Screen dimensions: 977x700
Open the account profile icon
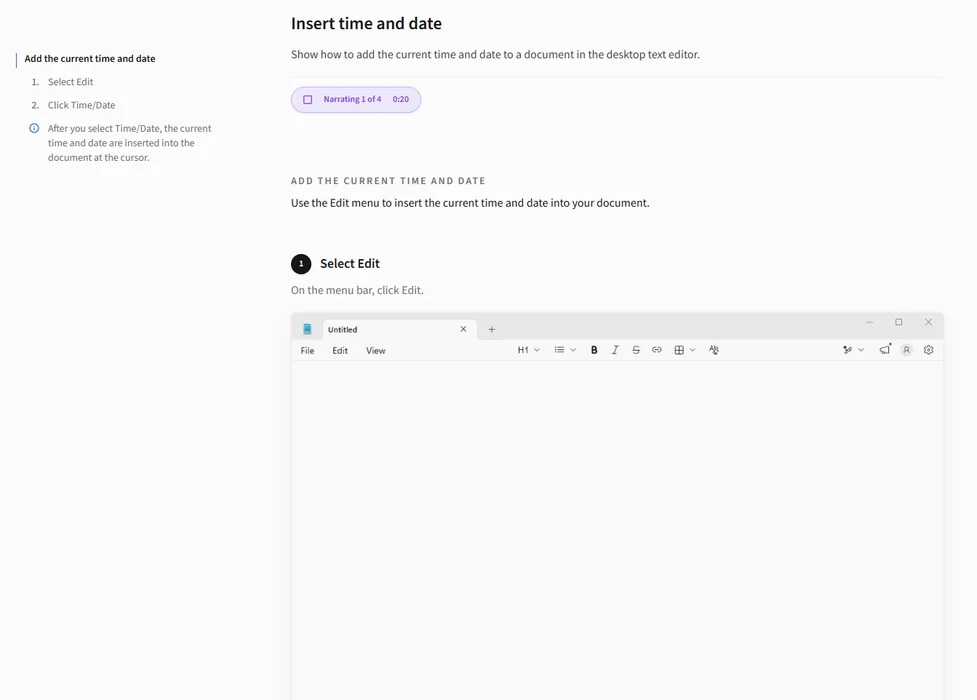(x=907, y=350)
